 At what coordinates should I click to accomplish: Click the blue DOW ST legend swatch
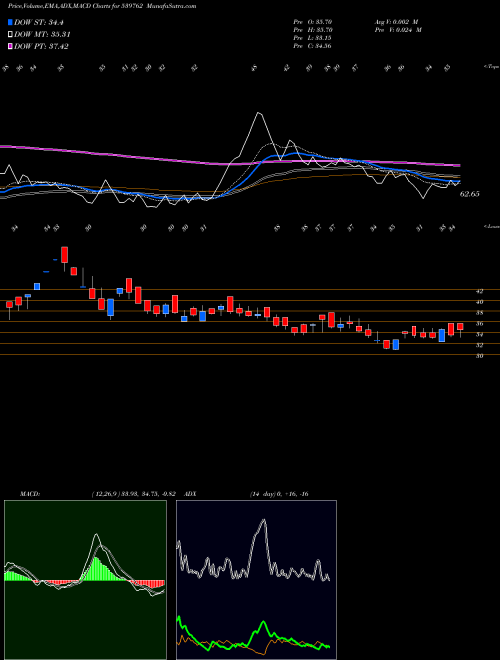coord(10,22)
